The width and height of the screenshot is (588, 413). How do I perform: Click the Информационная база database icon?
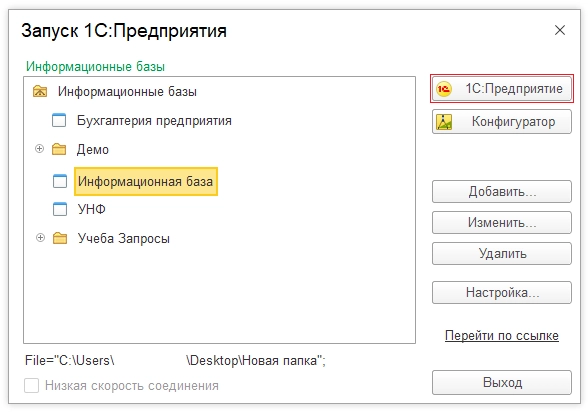click(x=60, y=181)
